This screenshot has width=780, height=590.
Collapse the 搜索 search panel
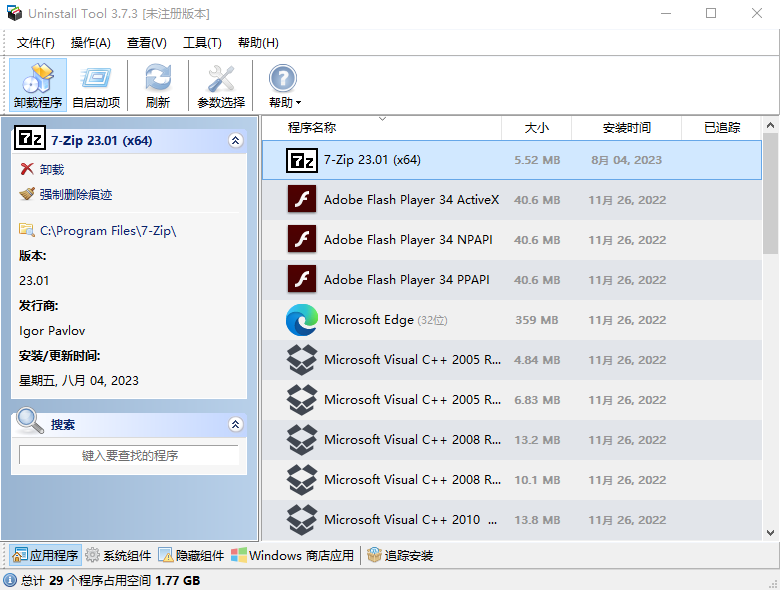tap(235, 424)
